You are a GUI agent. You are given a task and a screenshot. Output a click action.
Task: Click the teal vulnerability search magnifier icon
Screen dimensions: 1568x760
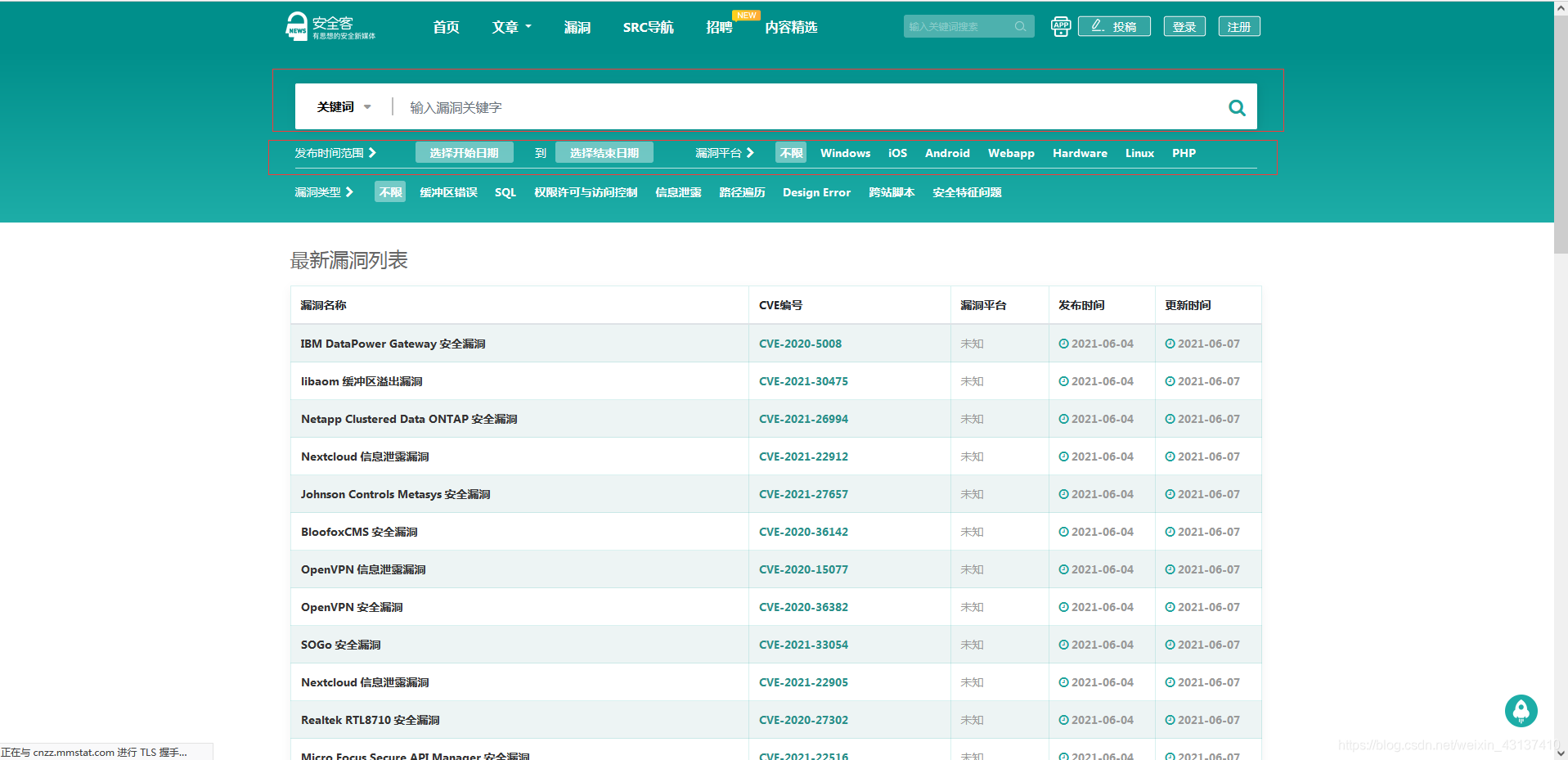tap(1237, 107)
